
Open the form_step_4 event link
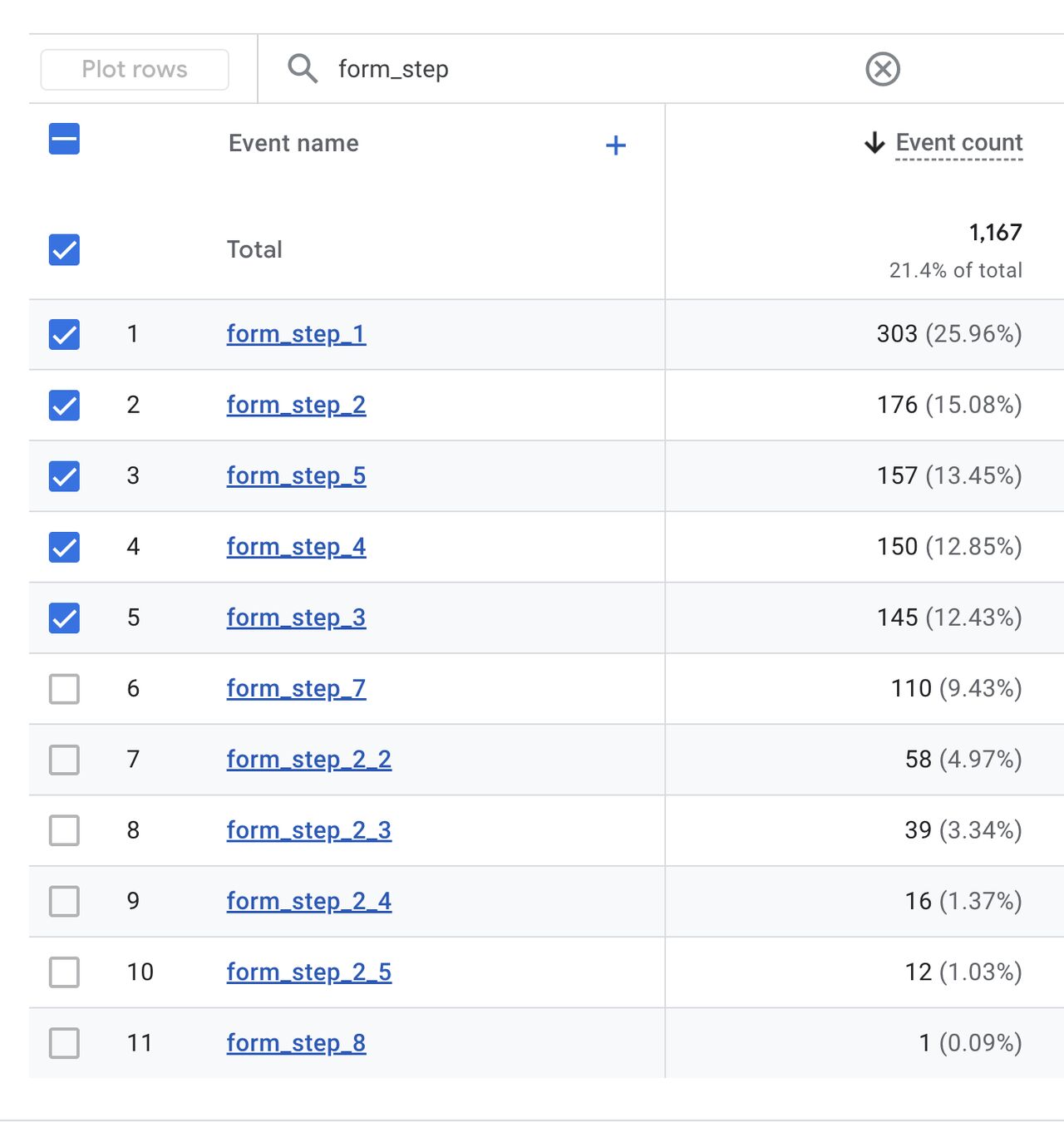point(296,547)
